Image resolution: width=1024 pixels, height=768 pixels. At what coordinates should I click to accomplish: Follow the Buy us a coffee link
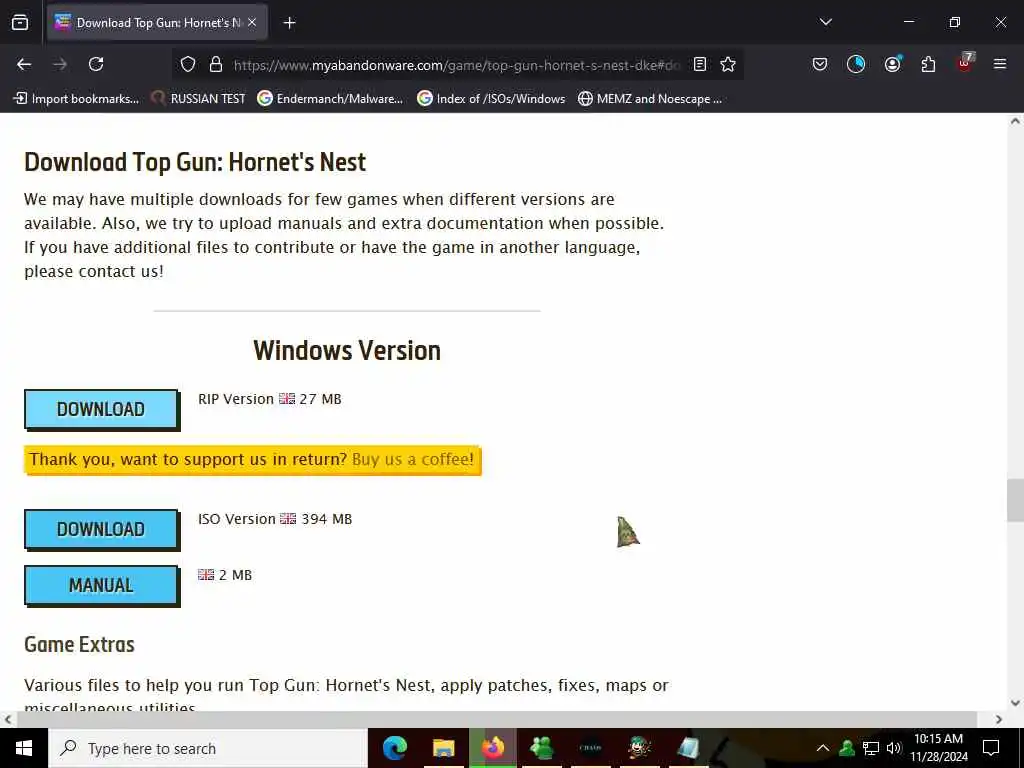pos(413,459)
